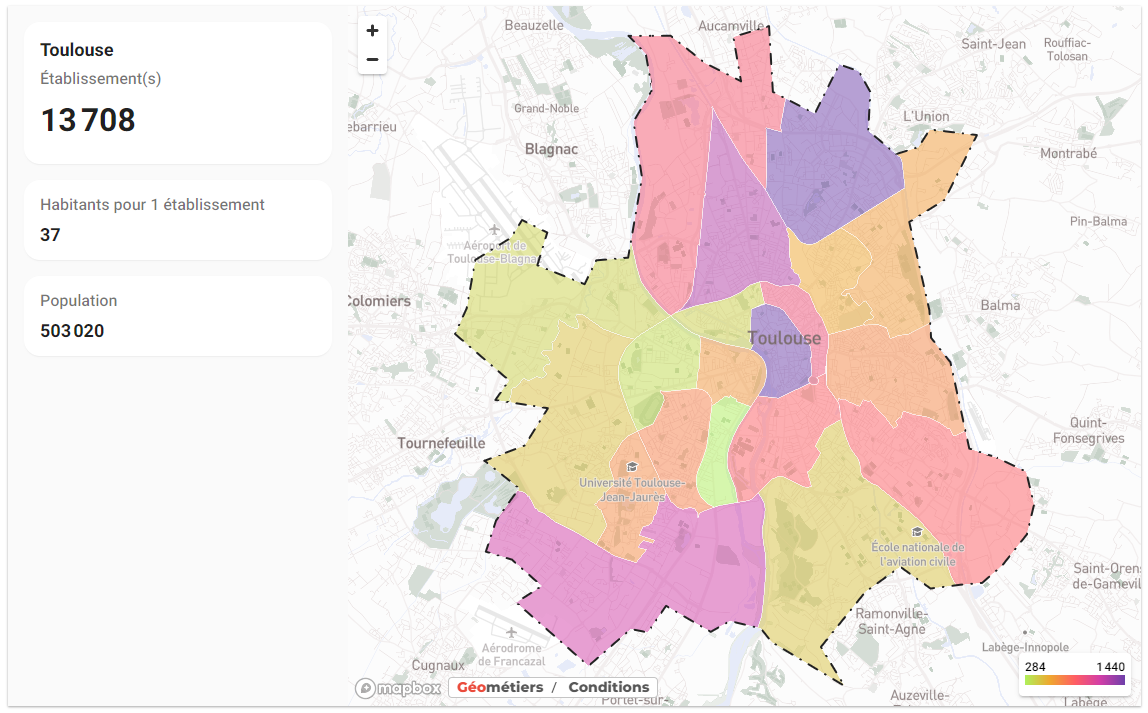Open the Mapbox logo link
The image size is (1148, 713).
point(398,688)
